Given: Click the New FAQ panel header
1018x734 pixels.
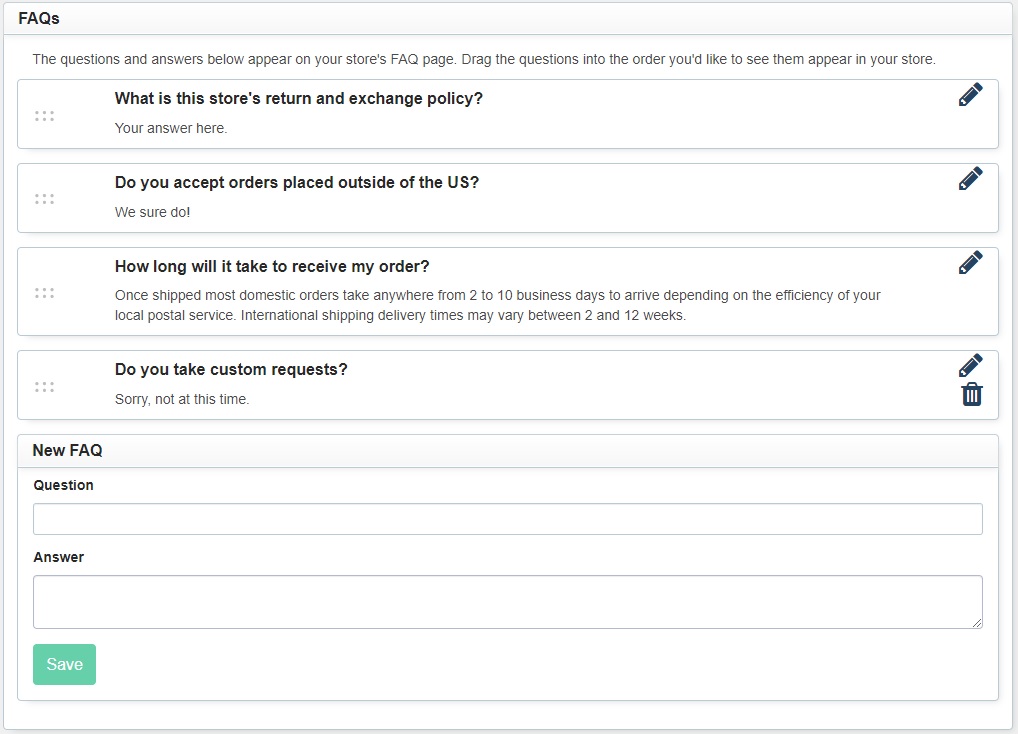Looking at the screenshot, I should coord(508,450).
